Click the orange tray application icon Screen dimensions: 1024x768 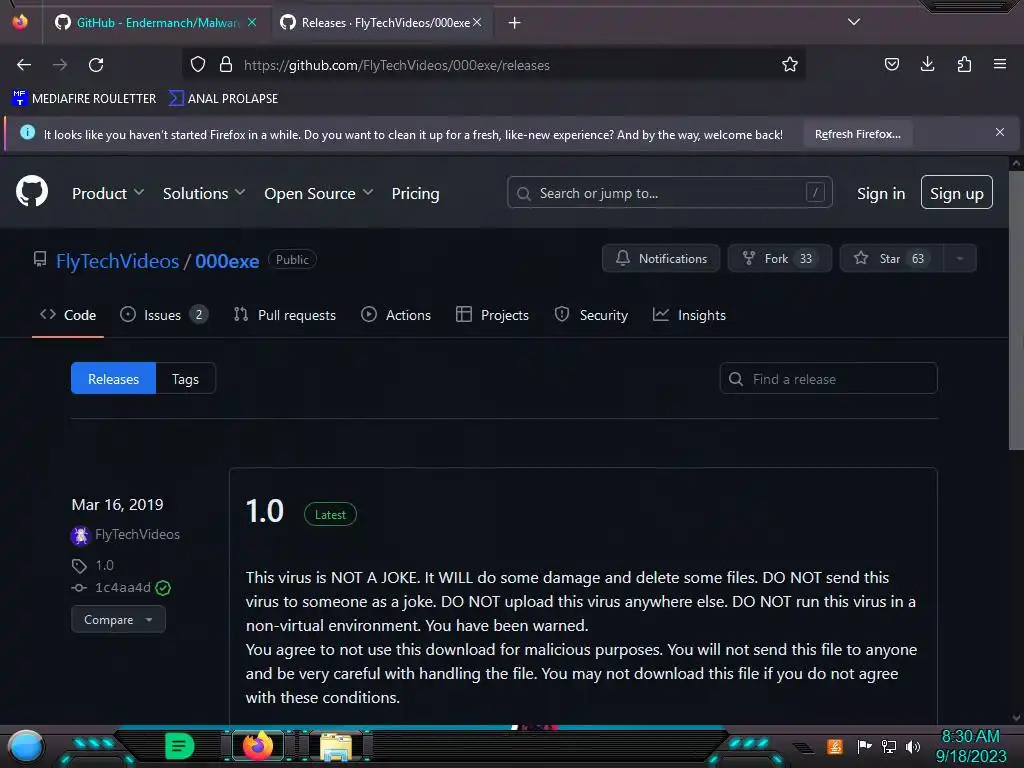[835, 746]
